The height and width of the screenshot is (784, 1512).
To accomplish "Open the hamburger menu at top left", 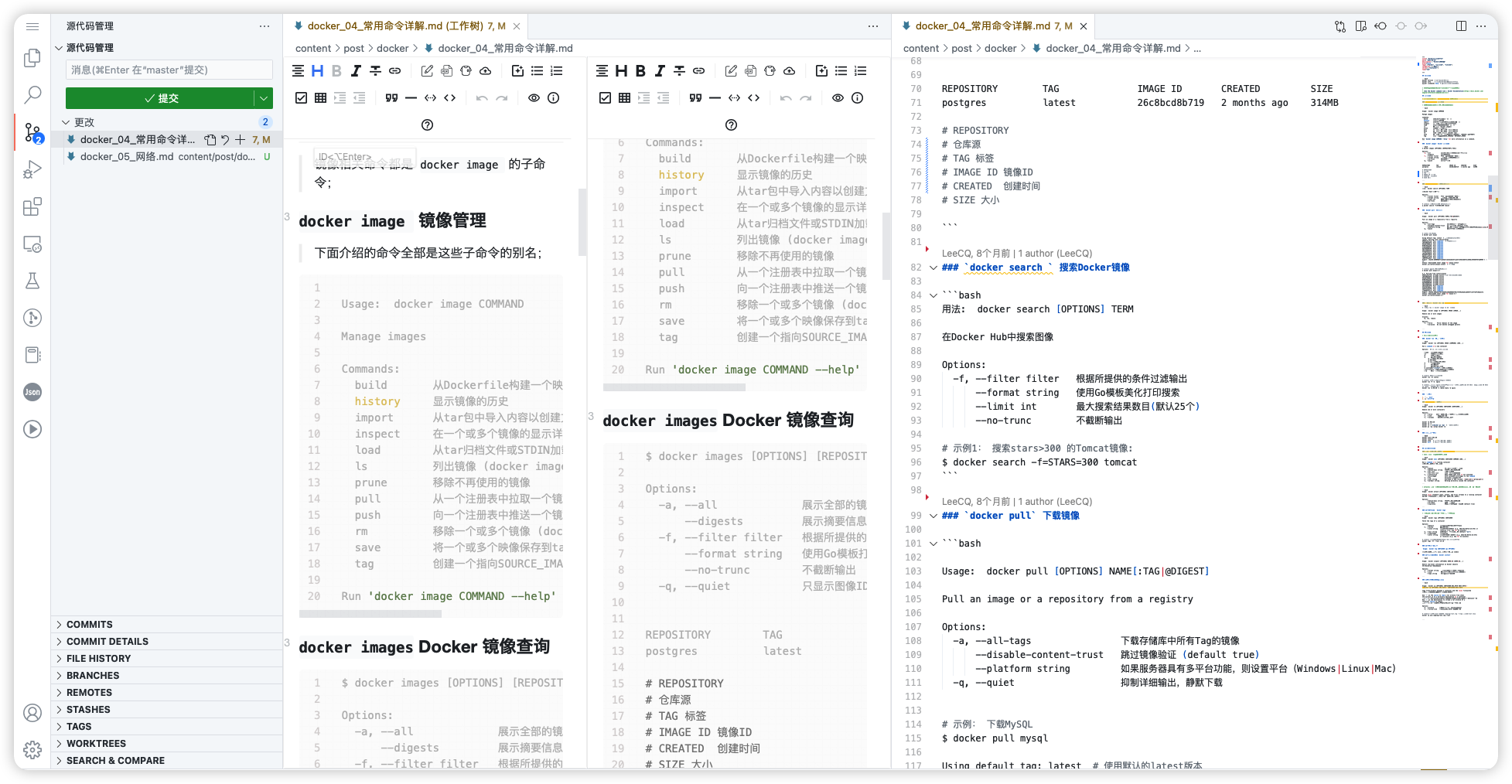I will [x=32, y=26].
